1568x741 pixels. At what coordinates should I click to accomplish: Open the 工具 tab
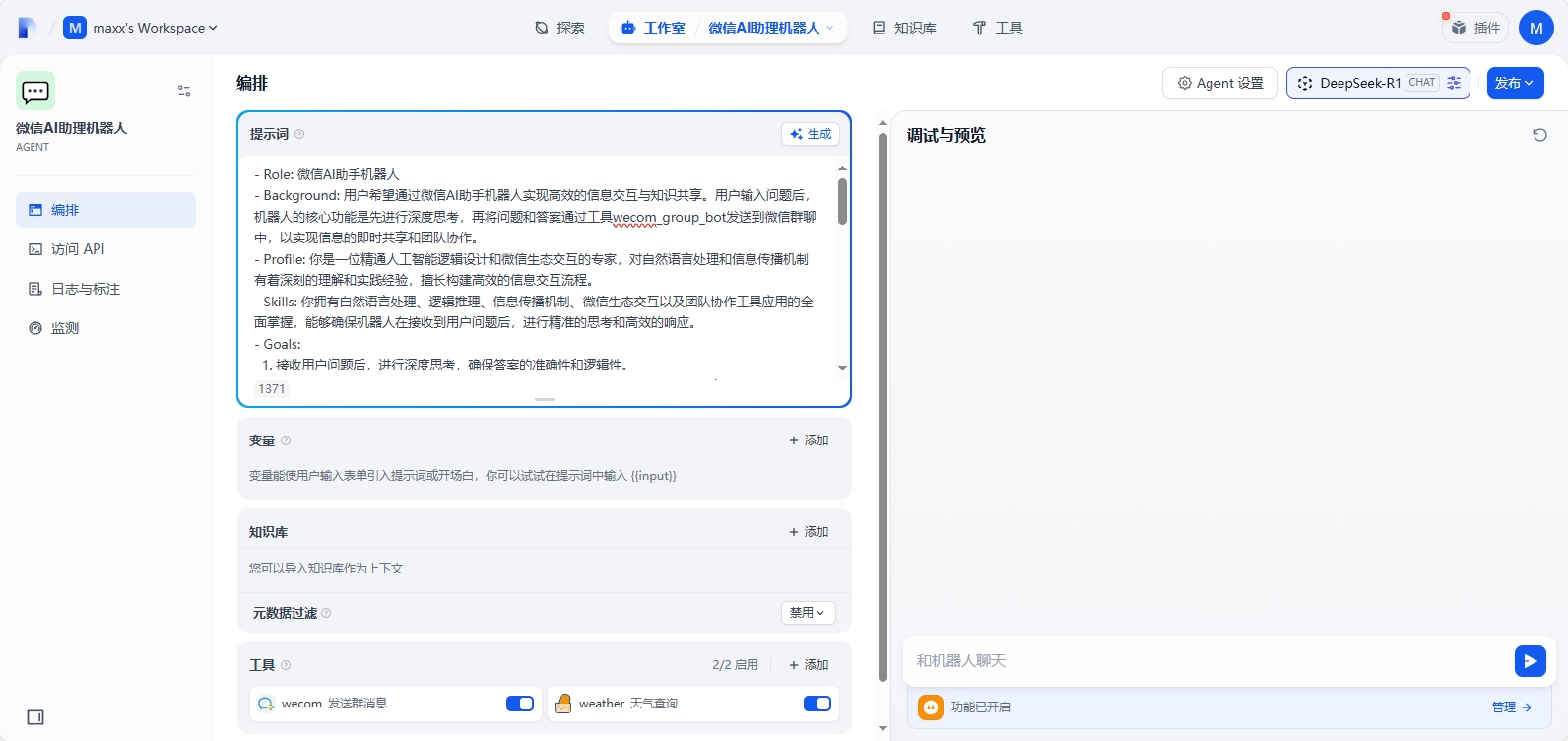(998, 28)
